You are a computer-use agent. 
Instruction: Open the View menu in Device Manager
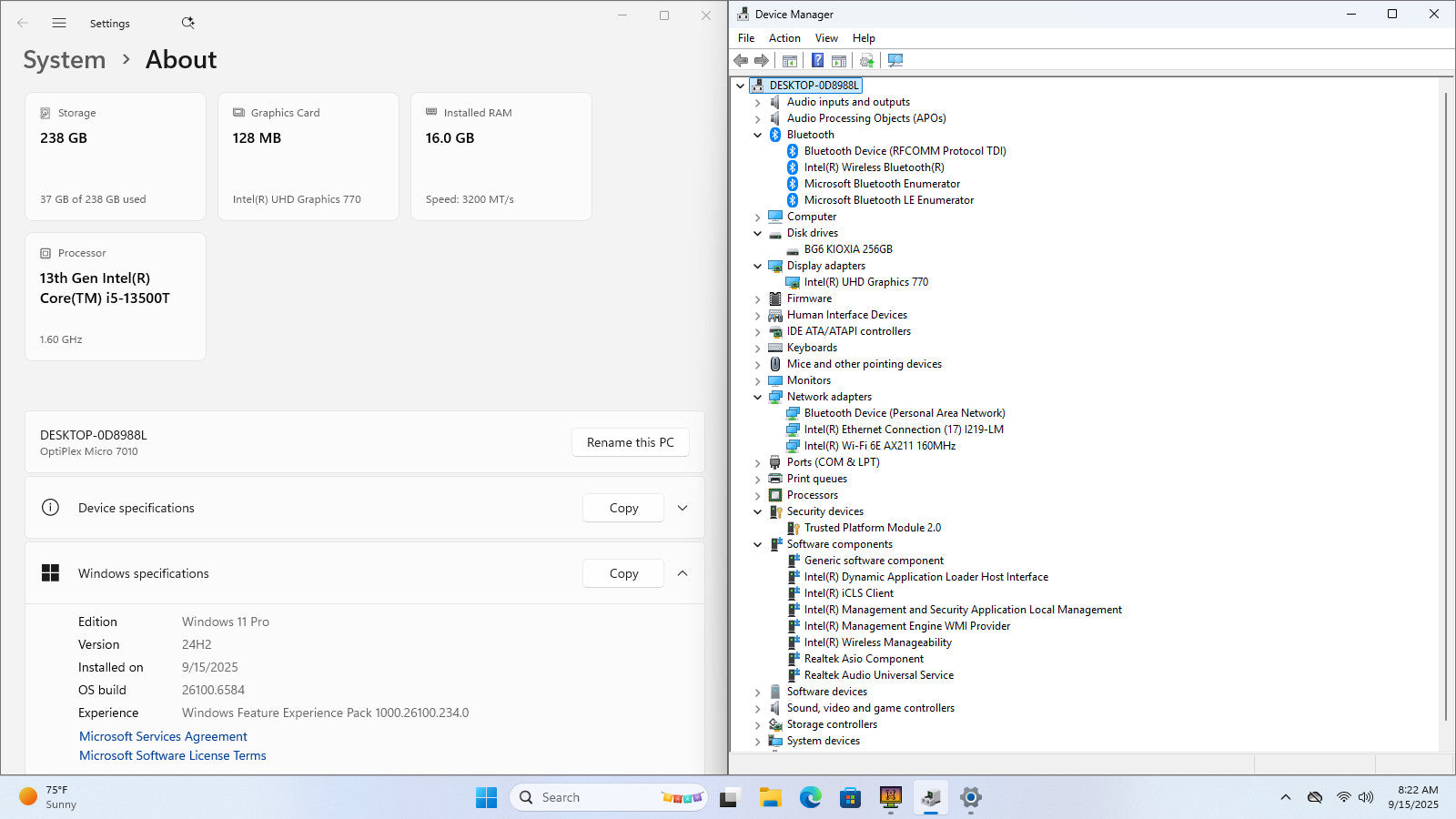click(826, 38)
